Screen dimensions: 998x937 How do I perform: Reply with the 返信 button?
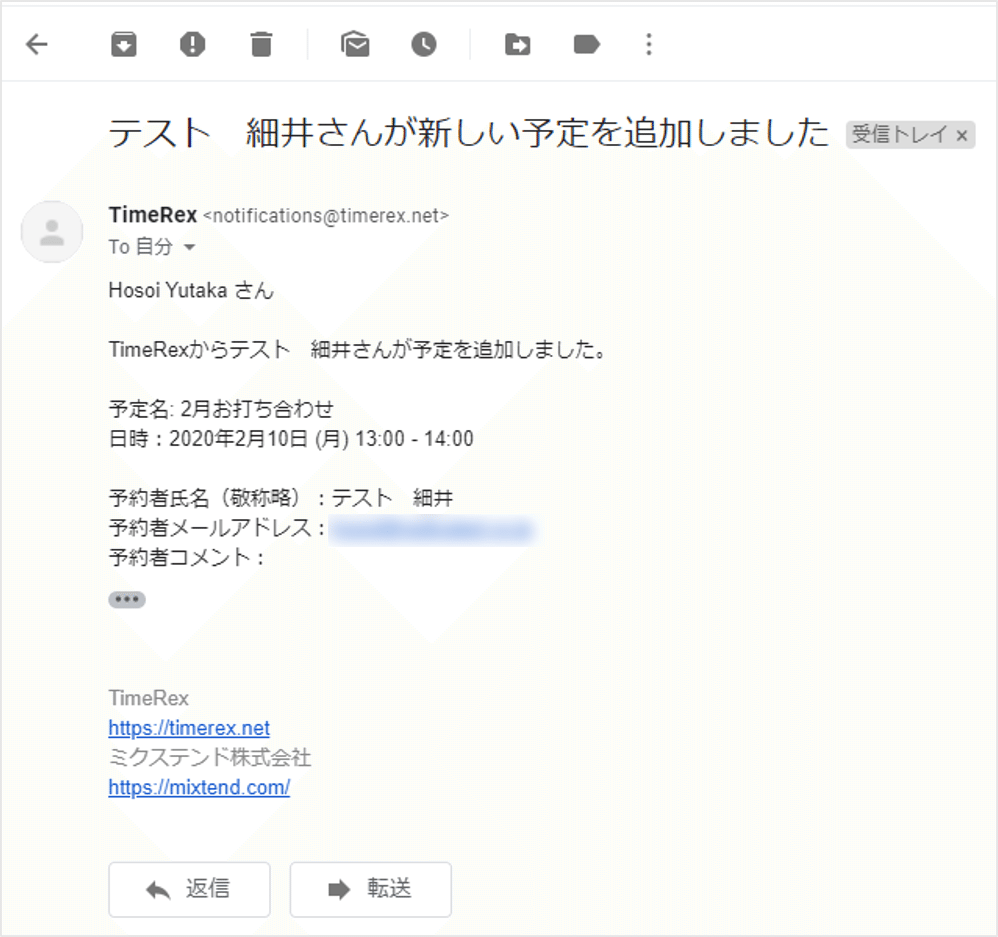click(189, 889)
